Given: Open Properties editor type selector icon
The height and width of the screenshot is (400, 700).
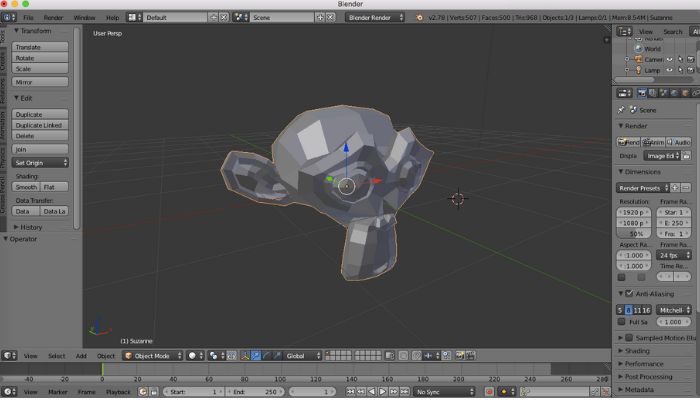Looking at the screenshot, I should pos(624,93).
